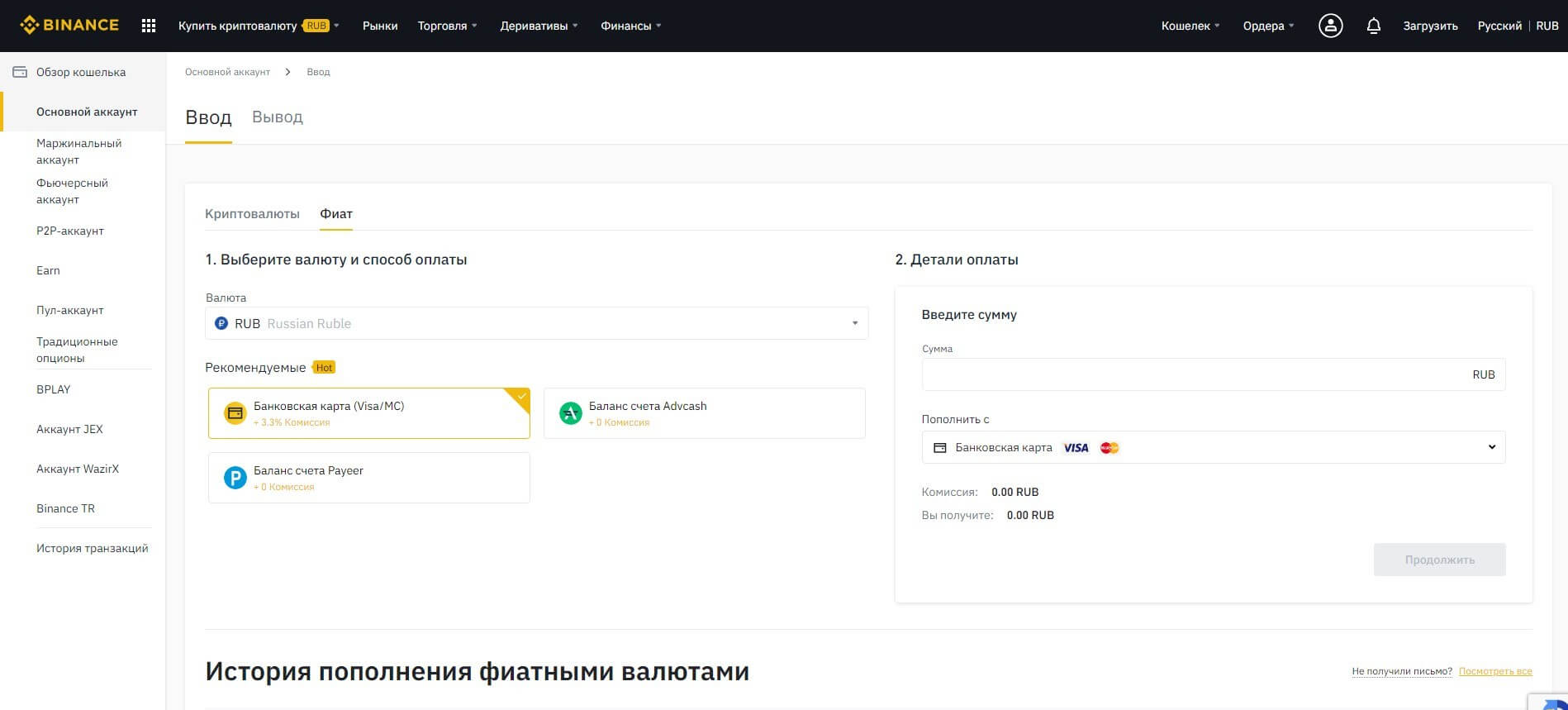The width and height of the screenshot is (1568, 710).
Task: Open Маржинальный аккаунт in sidebar
Action: (78, 151)
